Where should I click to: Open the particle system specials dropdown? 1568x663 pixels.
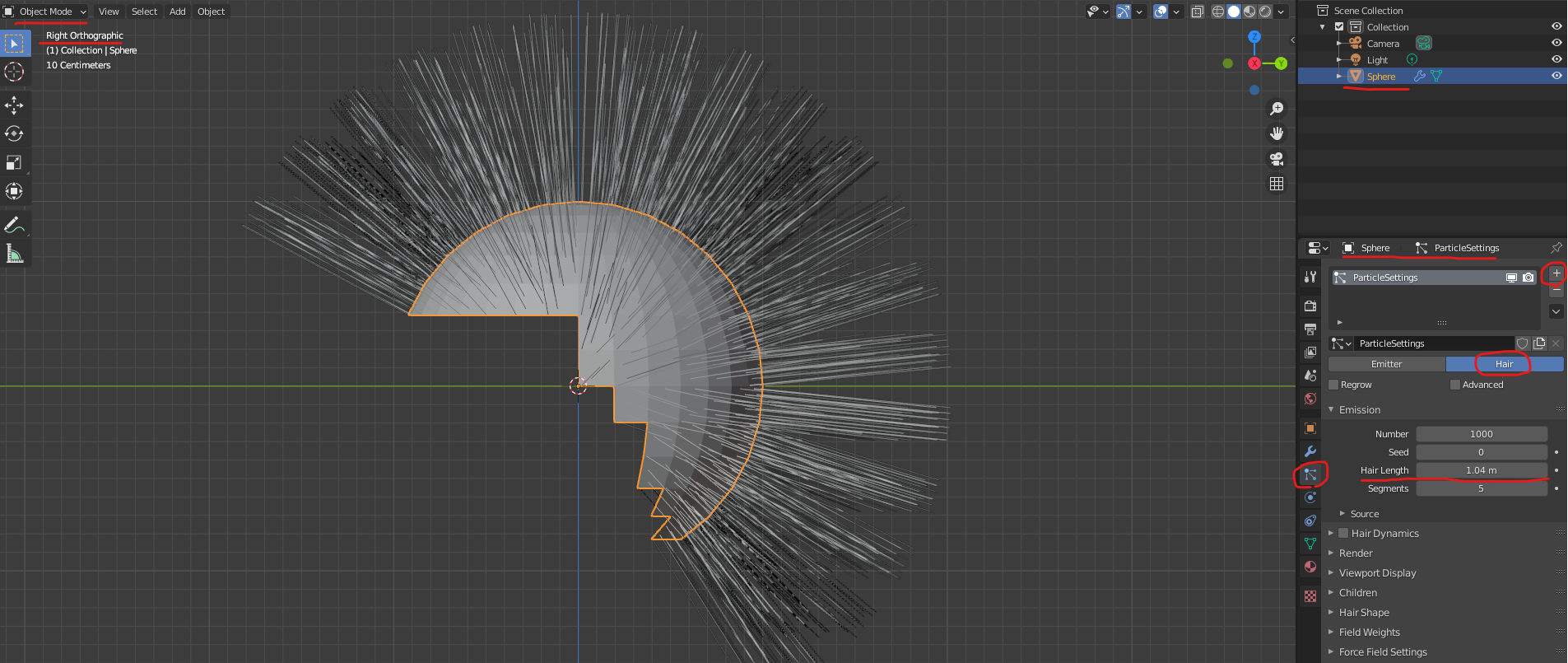(x=1556, y=311)
